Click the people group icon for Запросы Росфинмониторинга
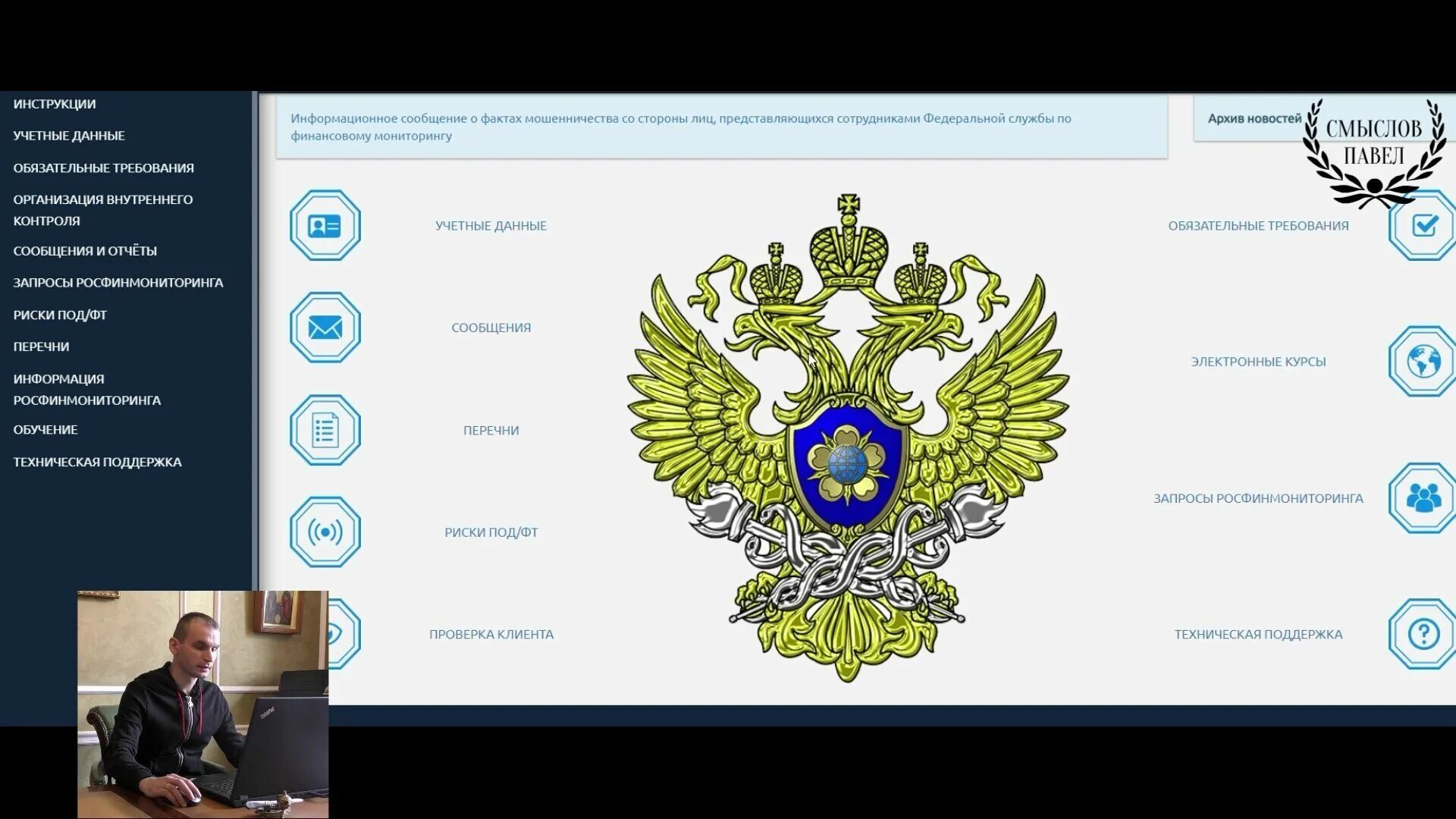The image size is (1456, 819). tap(1423, 498)
